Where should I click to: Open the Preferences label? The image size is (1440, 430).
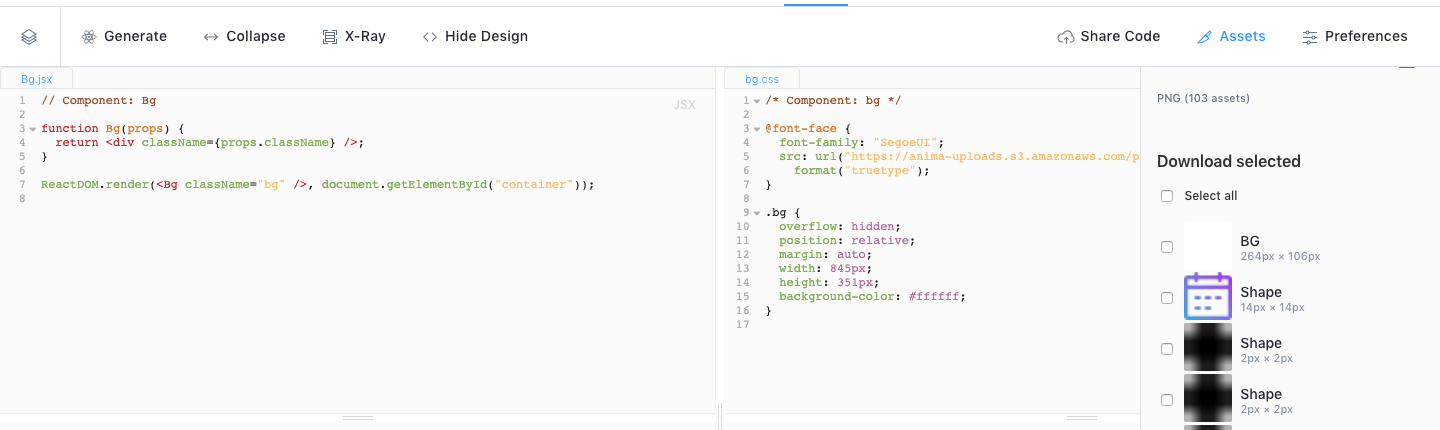1366,36
